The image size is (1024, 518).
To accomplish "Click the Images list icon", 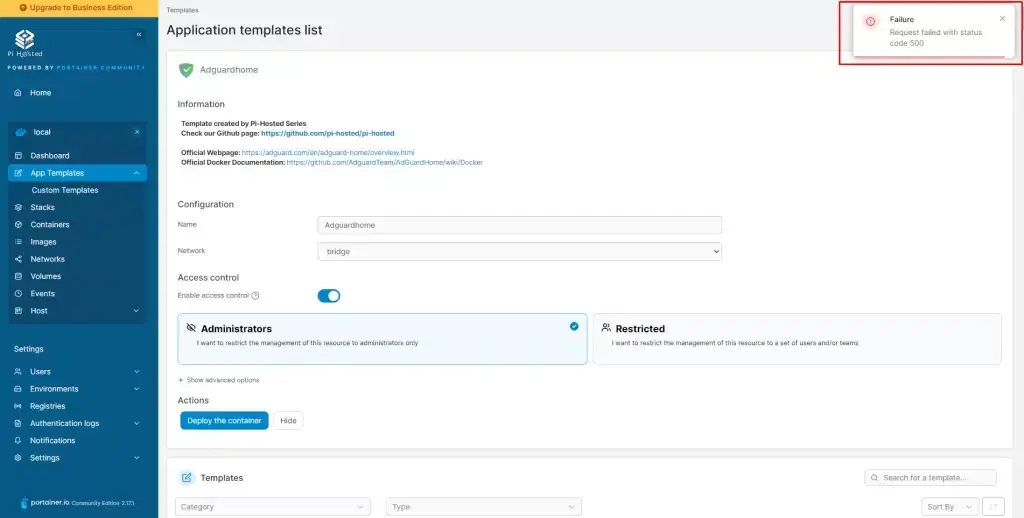I will (x=18, y=242).
